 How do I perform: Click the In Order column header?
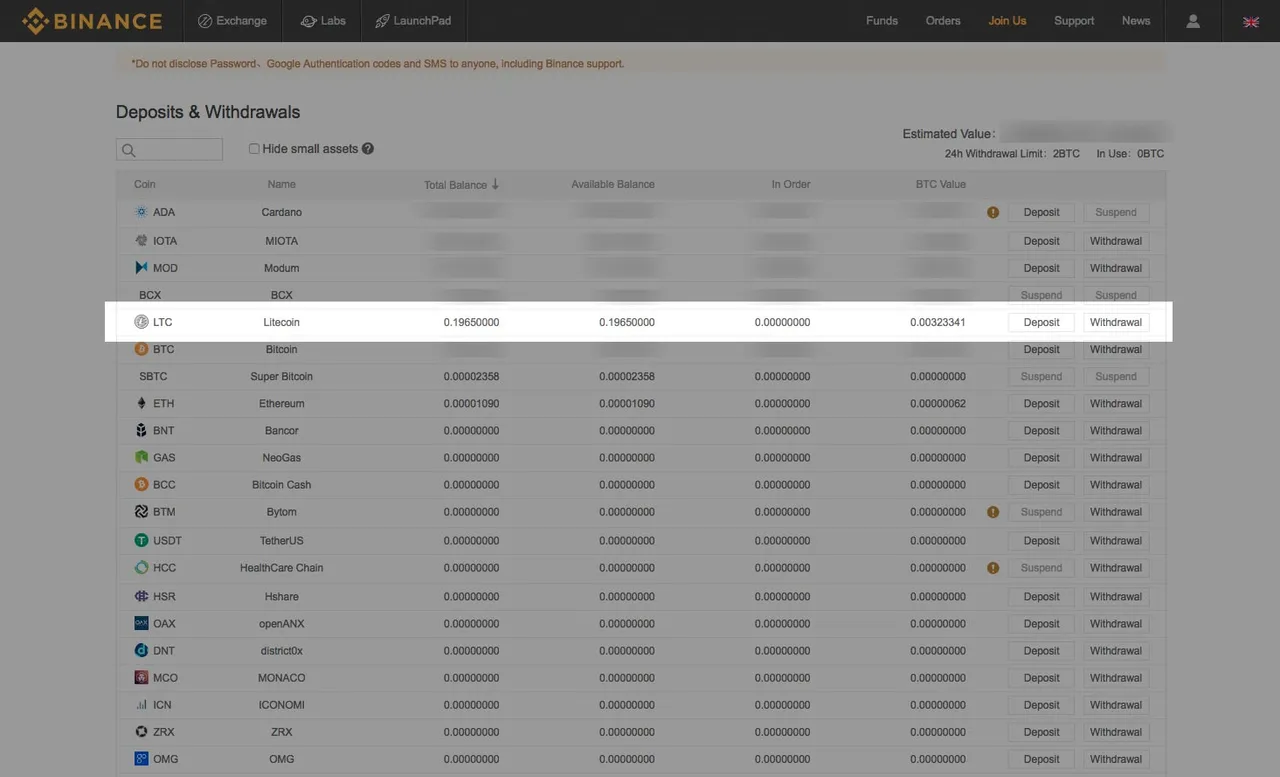[791, 184]
